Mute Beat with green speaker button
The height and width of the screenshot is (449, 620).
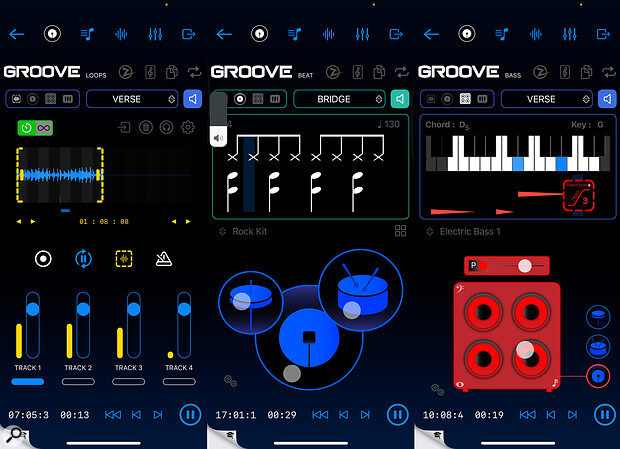pos(400,99)
